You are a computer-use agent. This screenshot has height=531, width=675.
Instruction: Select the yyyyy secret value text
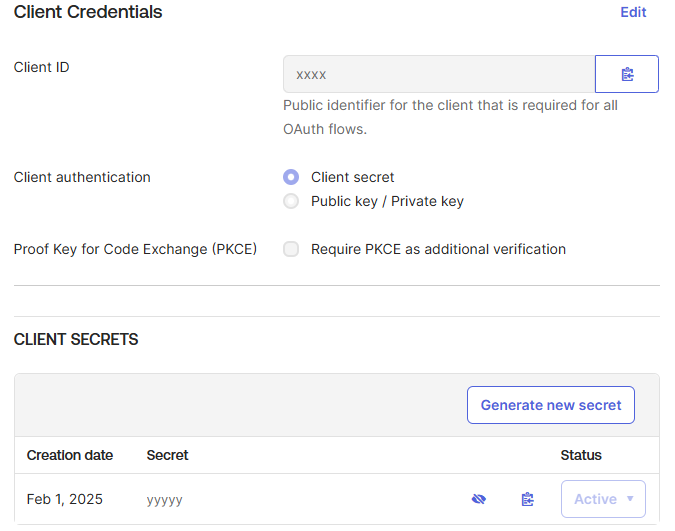click(164, 500)
